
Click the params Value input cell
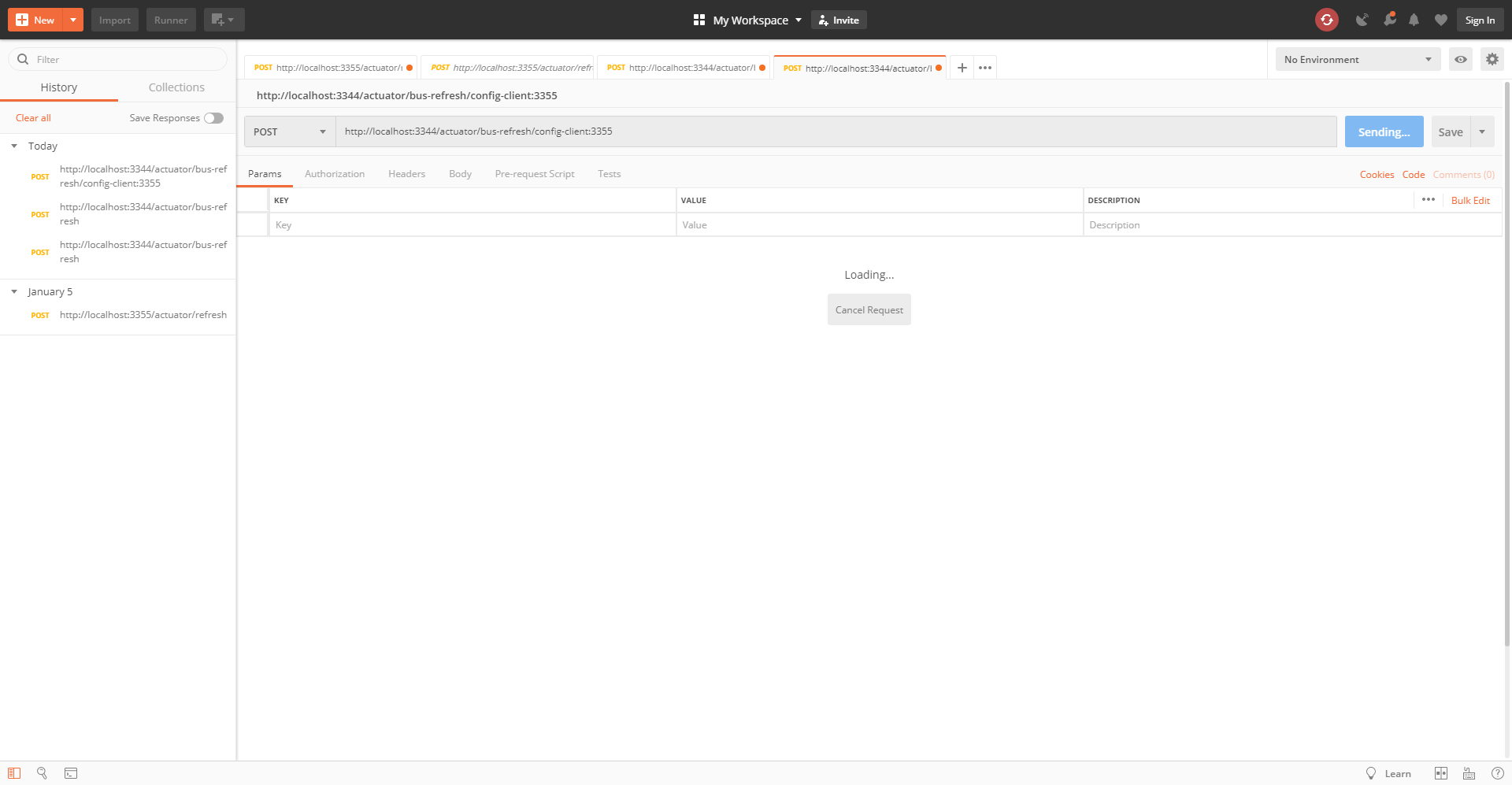coord(880,224)
